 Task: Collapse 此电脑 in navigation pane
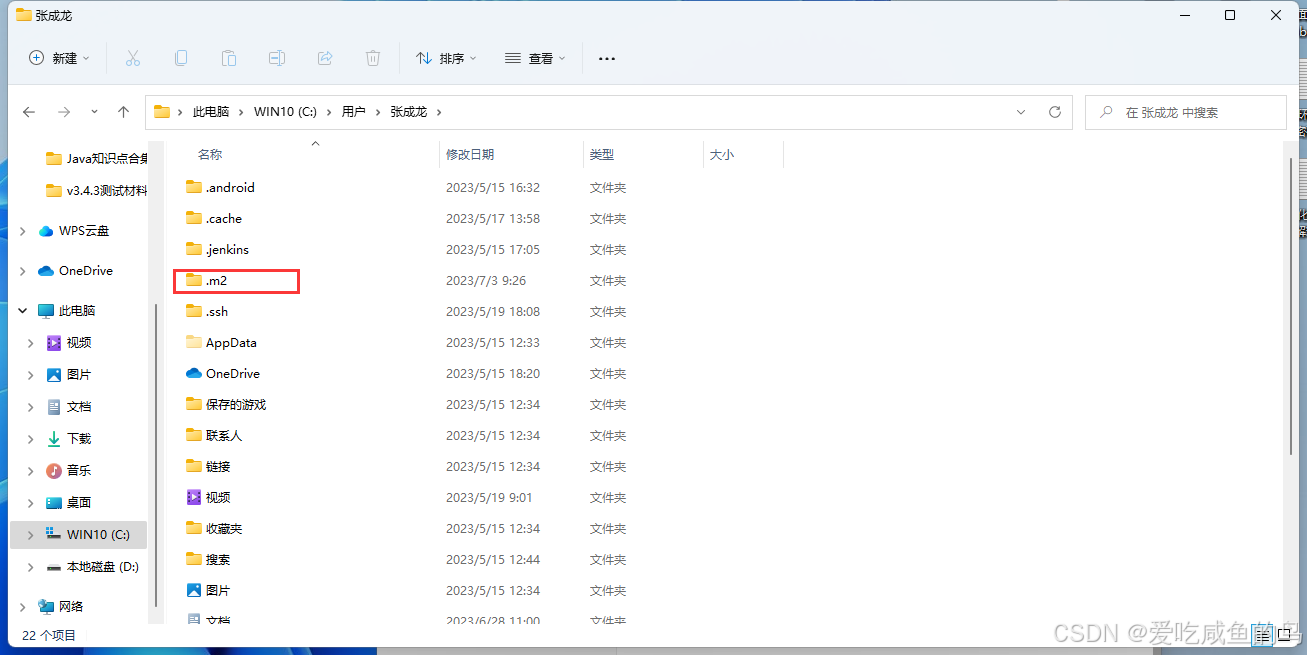[23, 311]
